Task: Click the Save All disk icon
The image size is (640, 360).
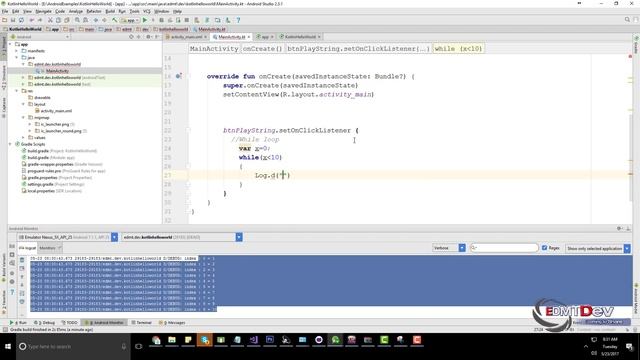Action: (x=13, y=20)
